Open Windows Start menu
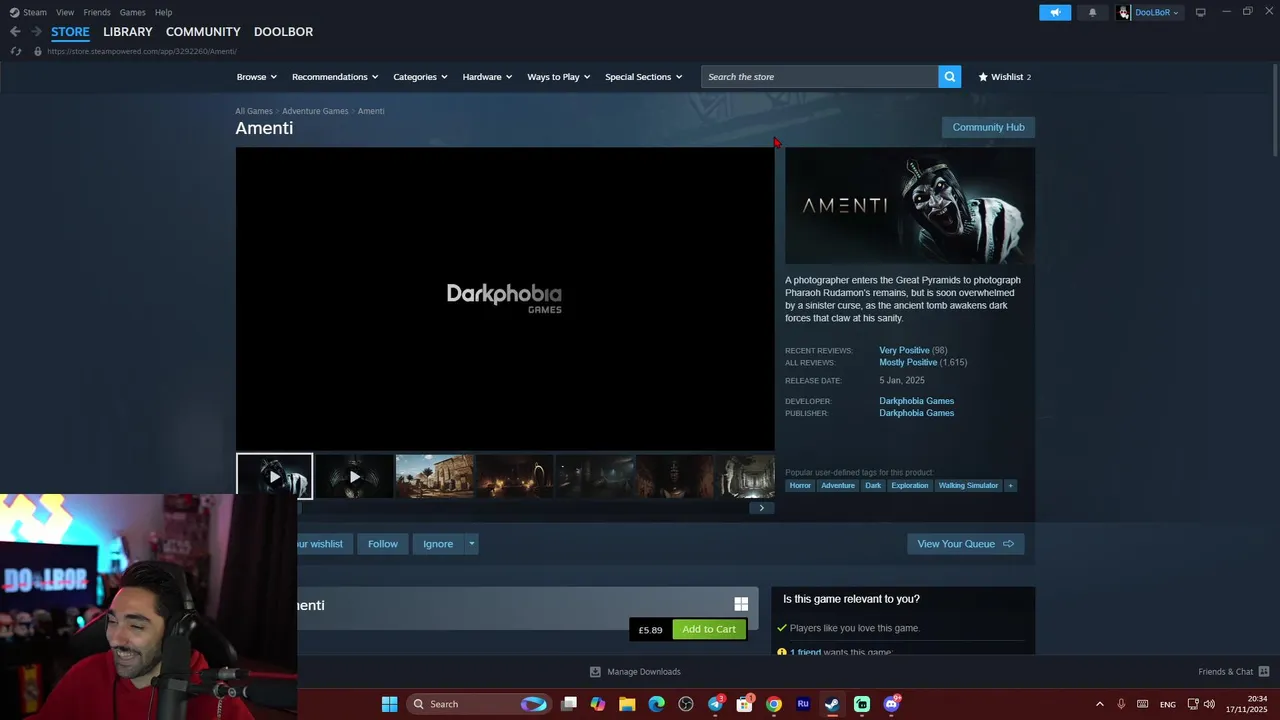 coord(389,704)
